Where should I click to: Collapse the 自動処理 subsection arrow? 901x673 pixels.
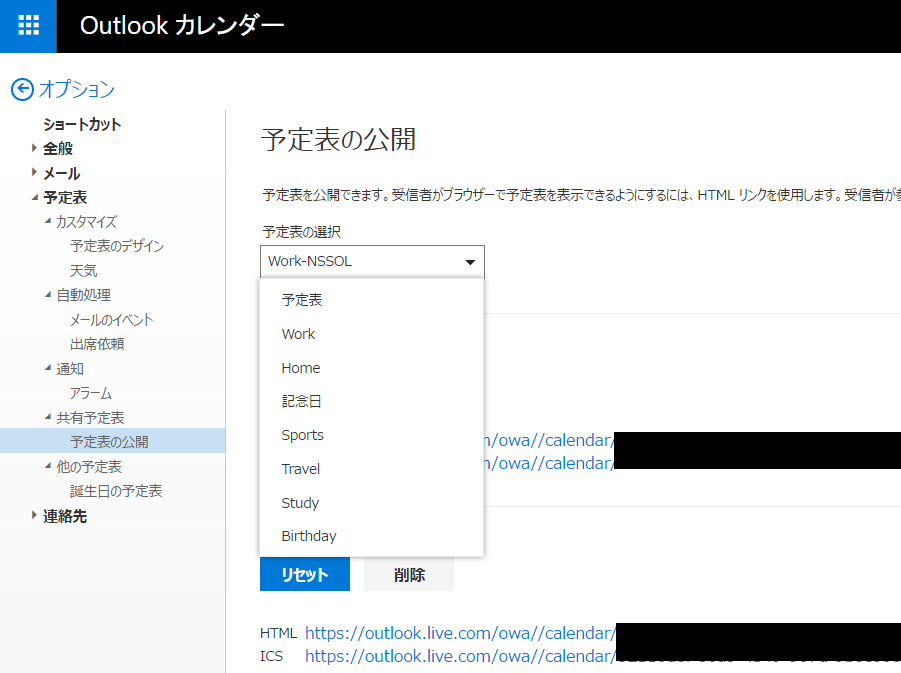tap(48, 295)
